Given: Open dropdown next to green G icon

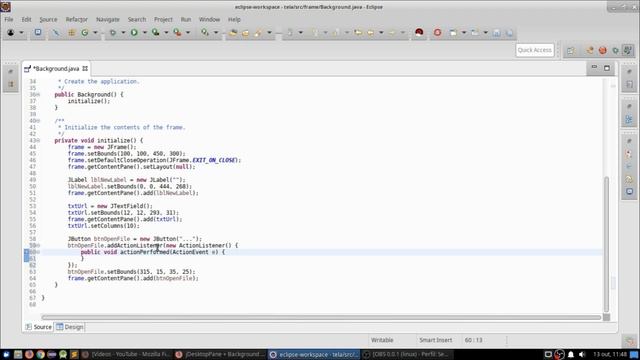Looking at the screenshot, I should 95,33.
